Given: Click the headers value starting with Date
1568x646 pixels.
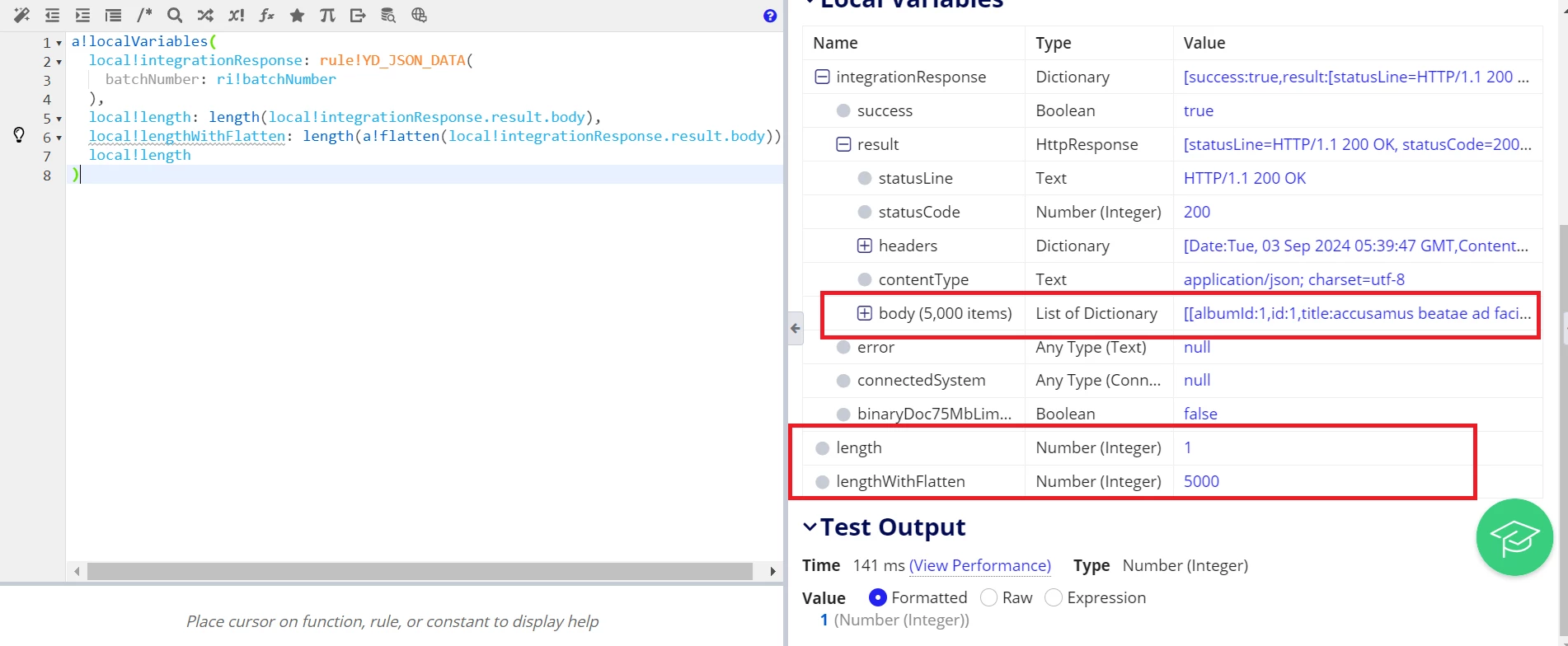Looking at the screenshot, I should click(1356, 246).
